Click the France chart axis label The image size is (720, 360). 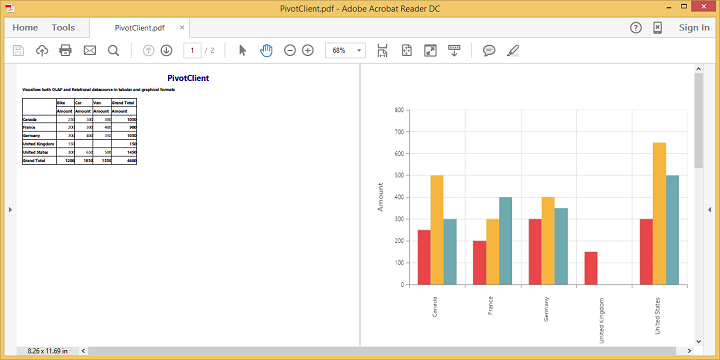point(491,305)
